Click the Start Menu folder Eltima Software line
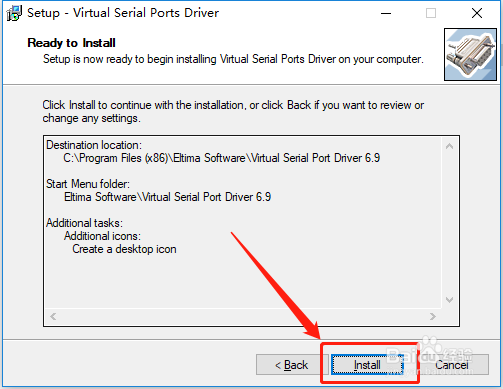 167,197
